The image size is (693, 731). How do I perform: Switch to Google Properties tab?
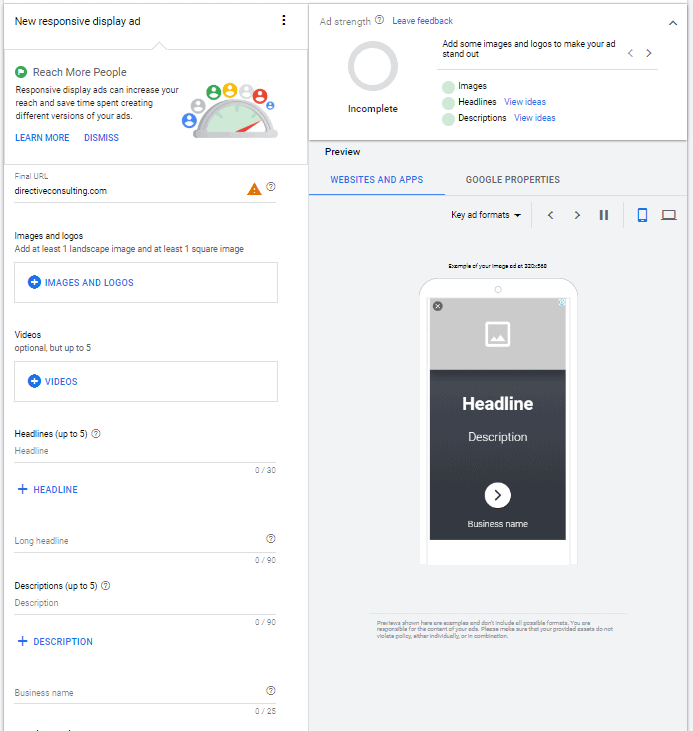pyautogui.click(x=513, y=179)
